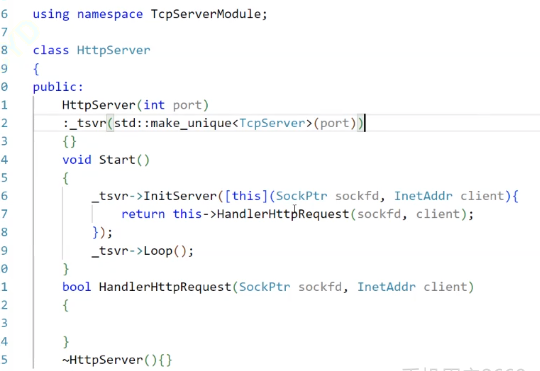540x371 pixels.
Task: Click 'SockPtr' in the lambda parameters
Action: pos(301,196)
